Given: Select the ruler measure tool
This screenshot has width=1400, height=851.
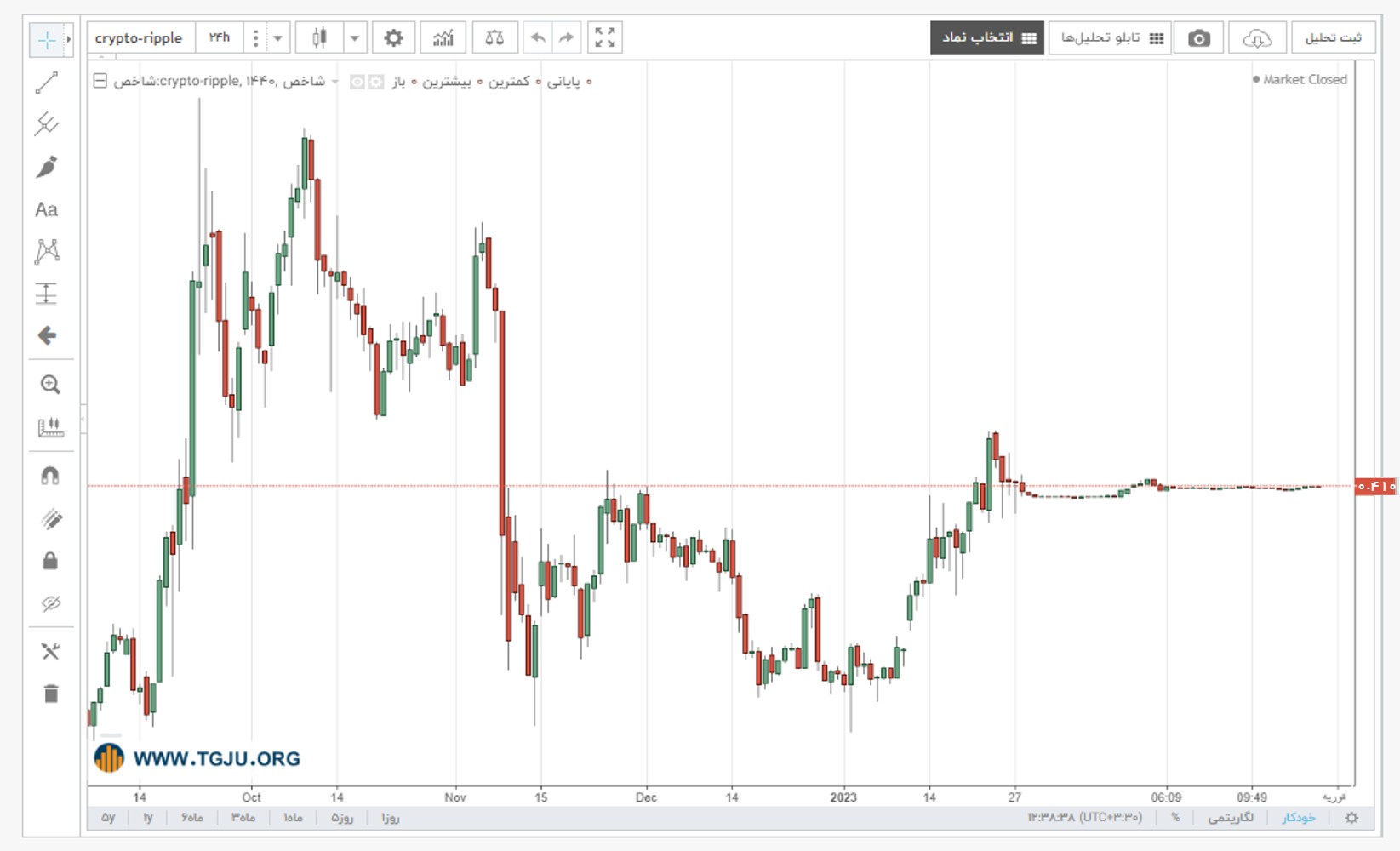Looking at the screenshot, I should point(50,427).
